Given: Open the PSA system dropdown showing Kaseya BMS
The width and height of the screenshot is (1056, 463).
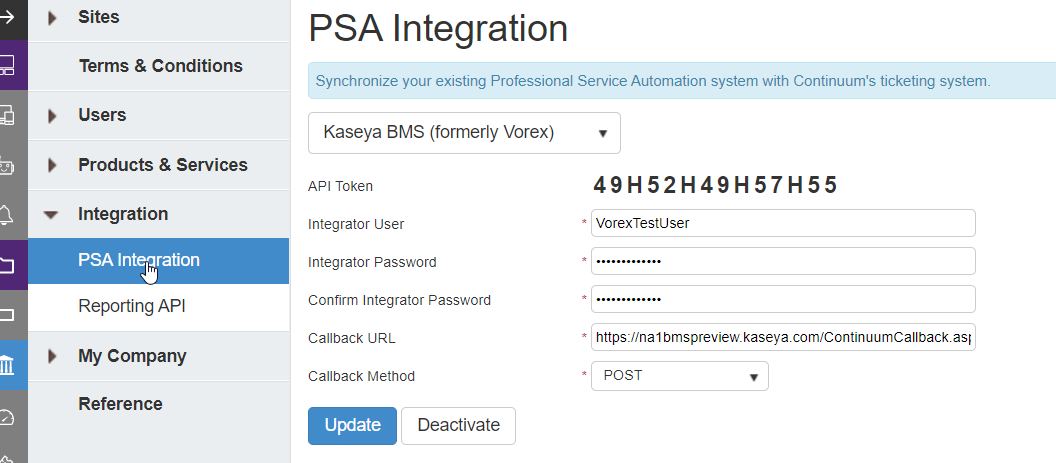Looking at the screenshot, I should point(464,133).
